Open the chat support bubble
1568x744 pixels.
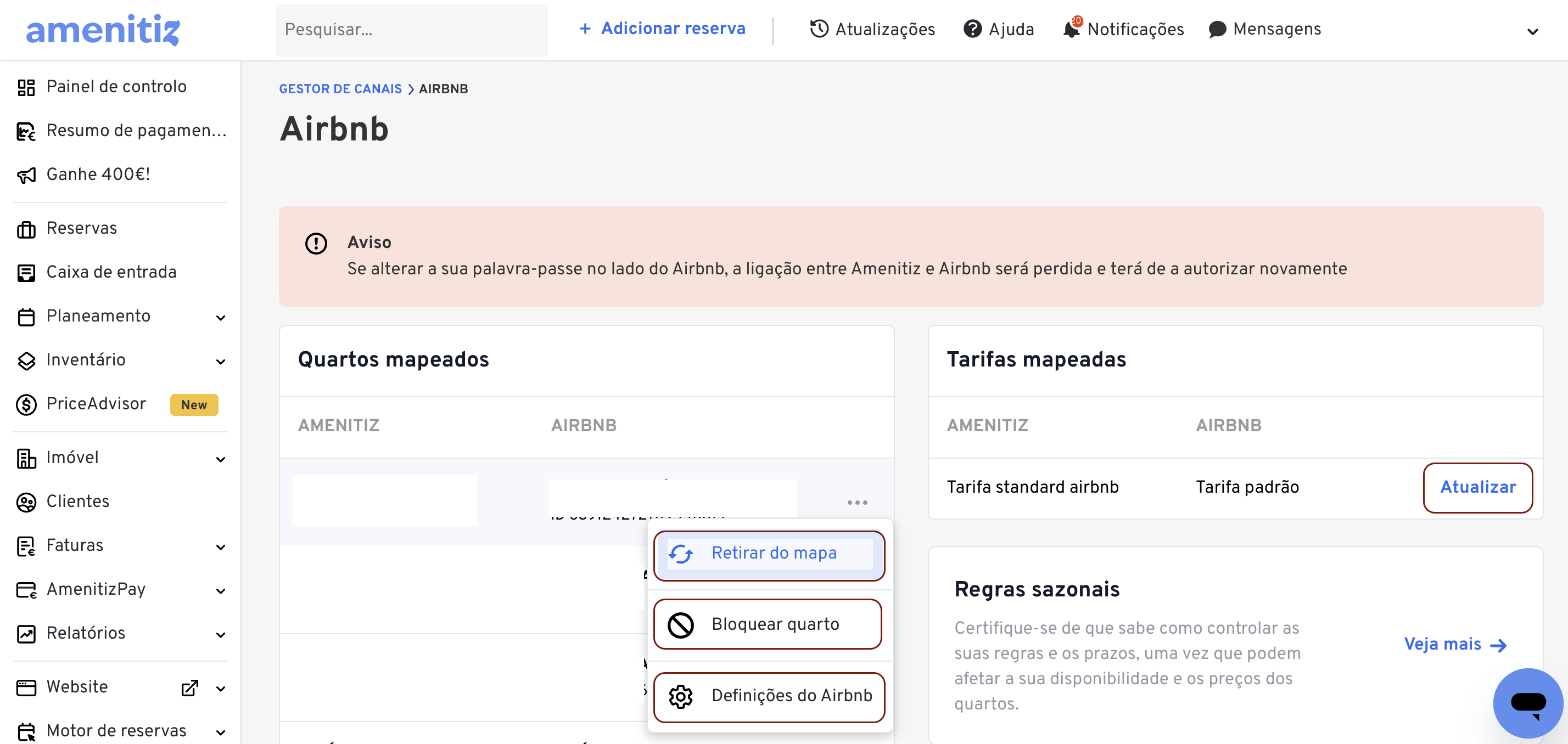coord(1528,703)
